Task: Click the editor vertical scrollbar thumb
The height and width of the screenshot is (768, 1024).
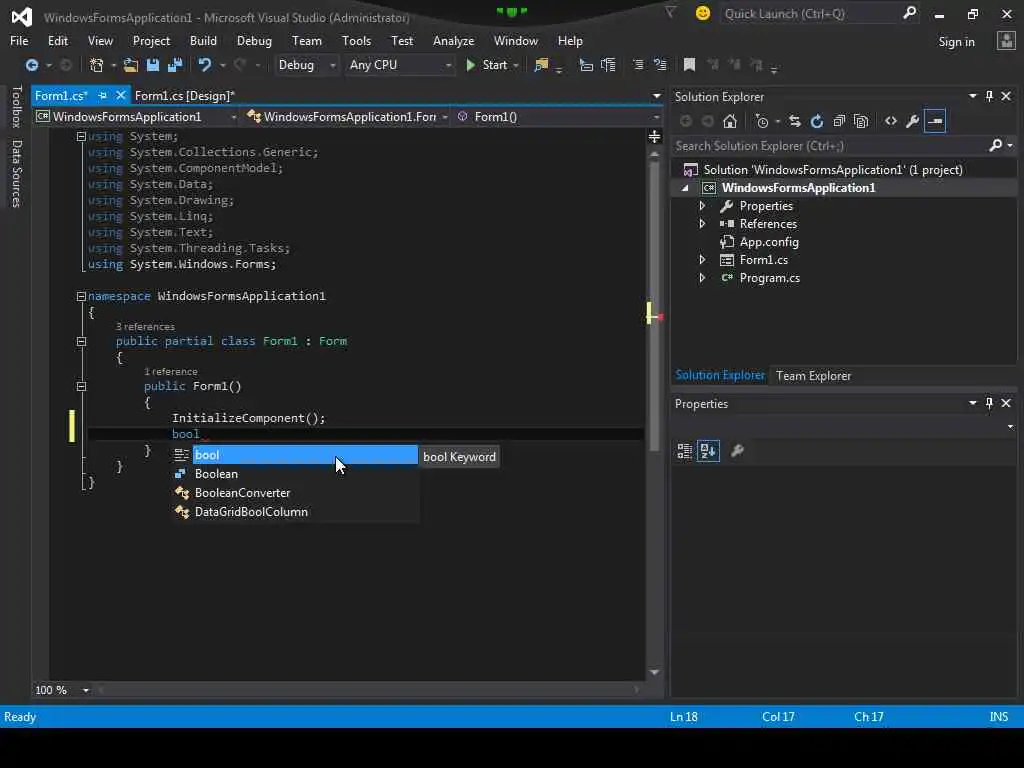Action: (654, 306)
